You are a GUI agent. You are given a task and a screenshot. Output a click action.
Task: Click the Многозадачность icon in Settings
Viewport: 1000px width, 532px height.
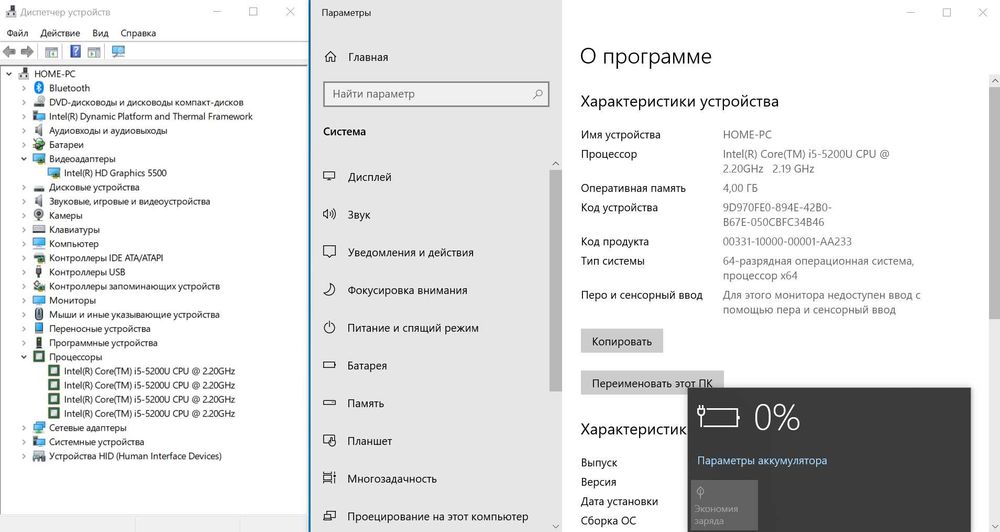(x=329, y=478)
